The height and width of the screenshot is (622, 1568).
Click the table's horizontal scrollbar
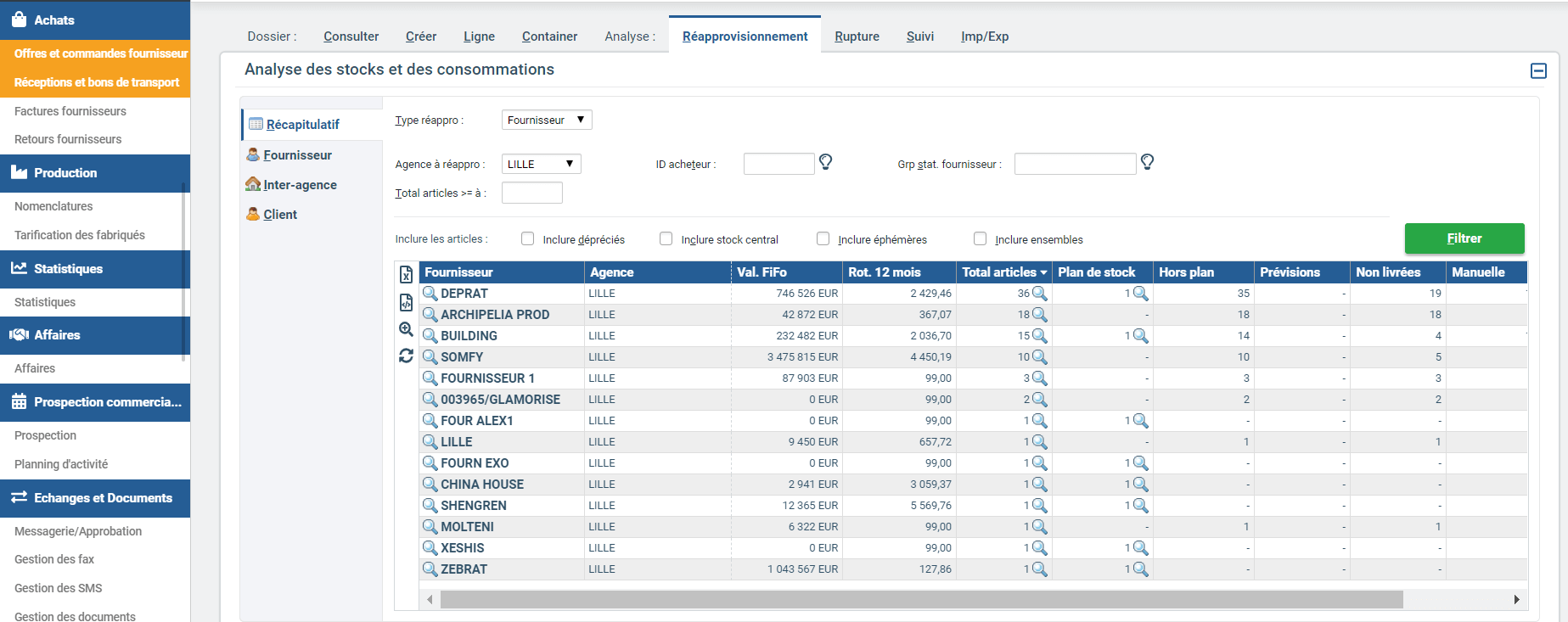point(921,600)
